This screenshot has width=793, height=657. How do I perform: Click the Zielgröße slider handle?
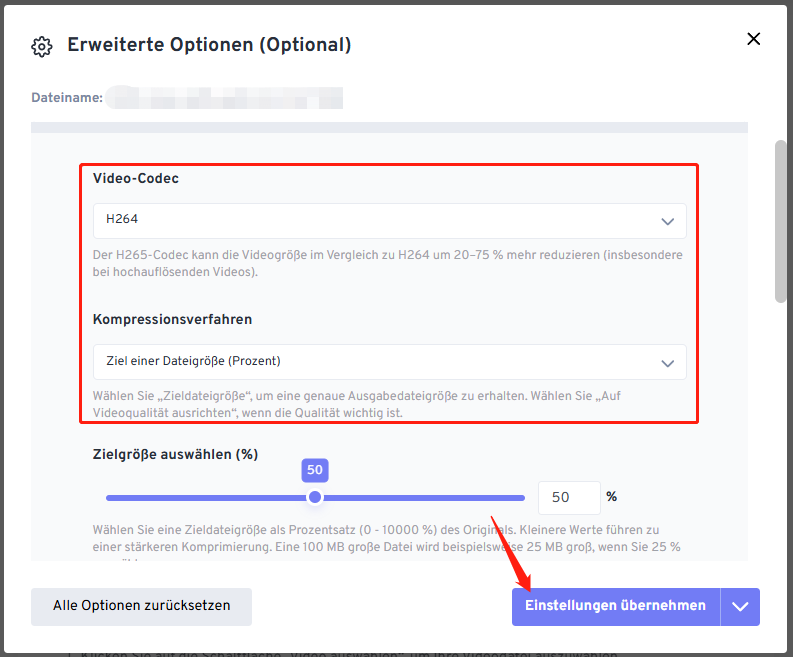315,497
